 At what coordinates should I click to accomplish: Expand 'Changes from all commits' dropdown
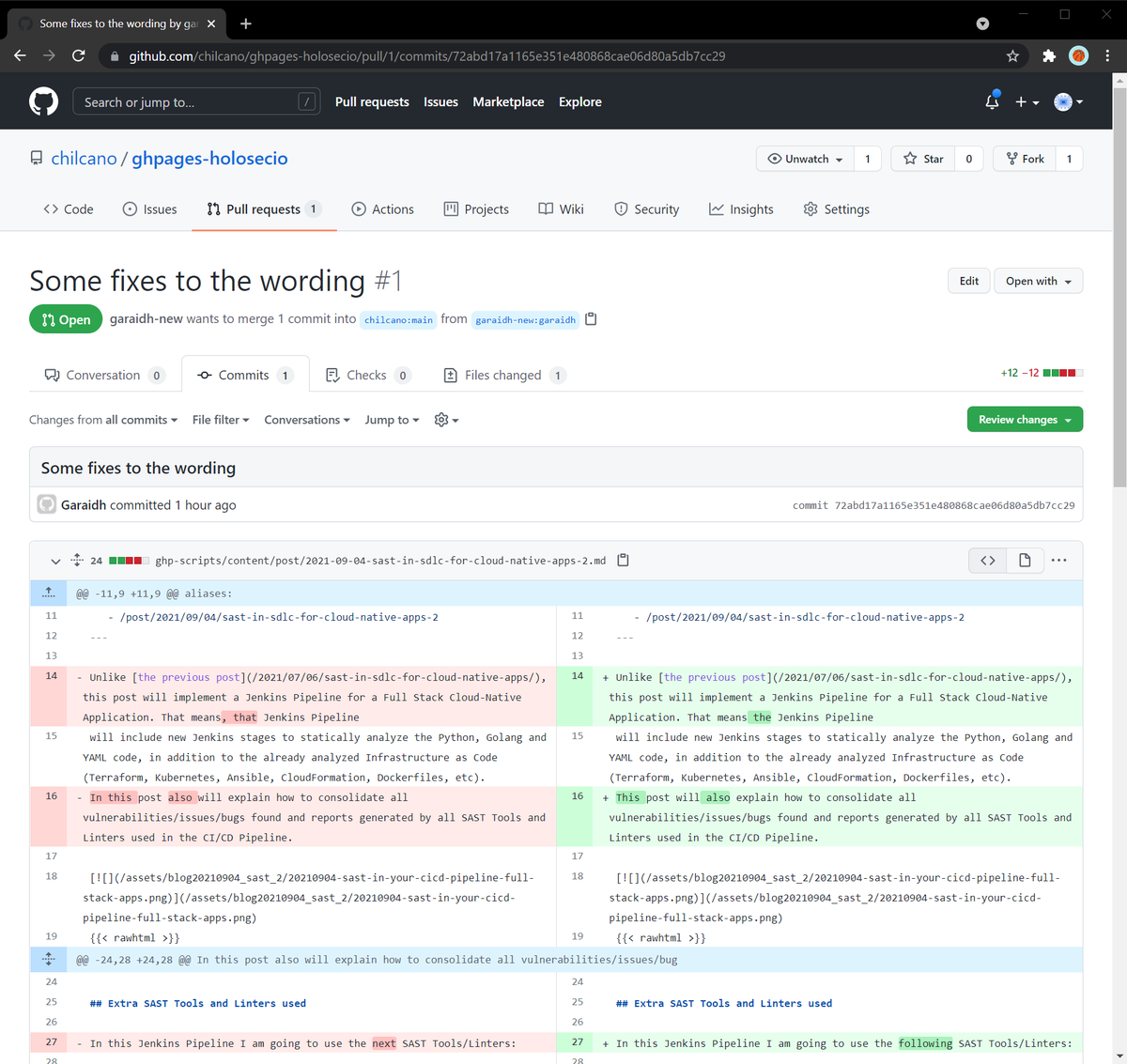[103, 420]
